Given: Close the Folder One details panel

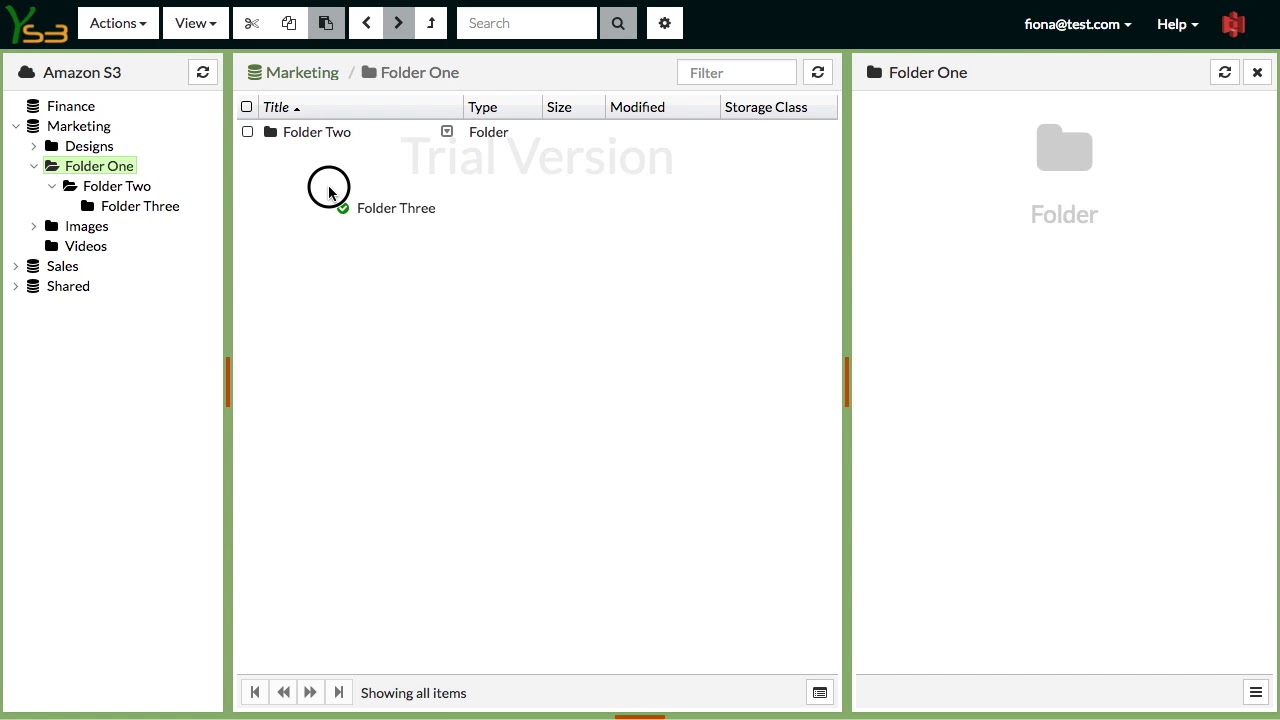Looking at the screenshot, I should (x=1257, y=72).
